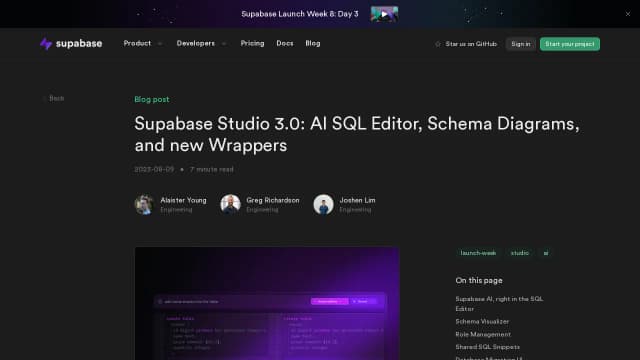Expand the Product dropdown menu
640x360 pixels.
pos(143,43)
